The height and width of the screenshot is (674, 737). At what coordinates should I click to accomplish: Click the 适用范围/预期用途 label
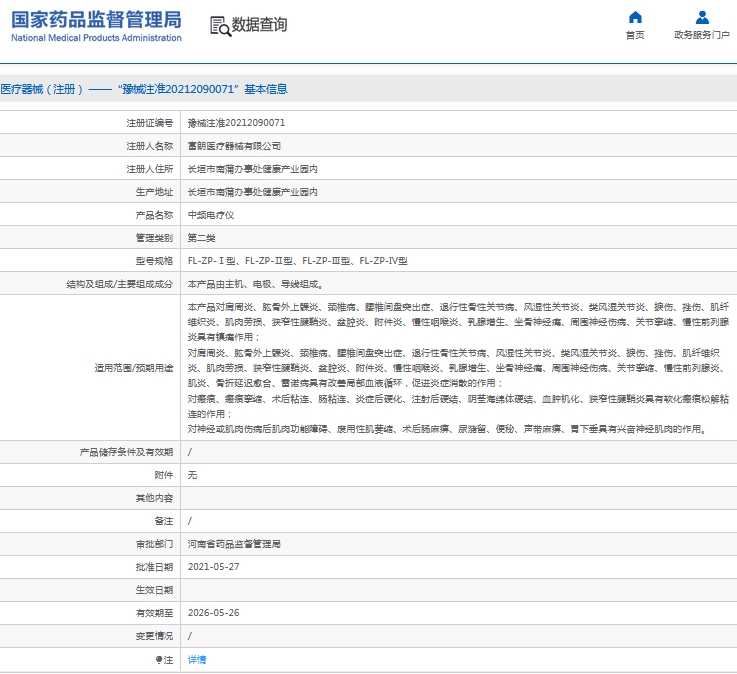point(133,368)
